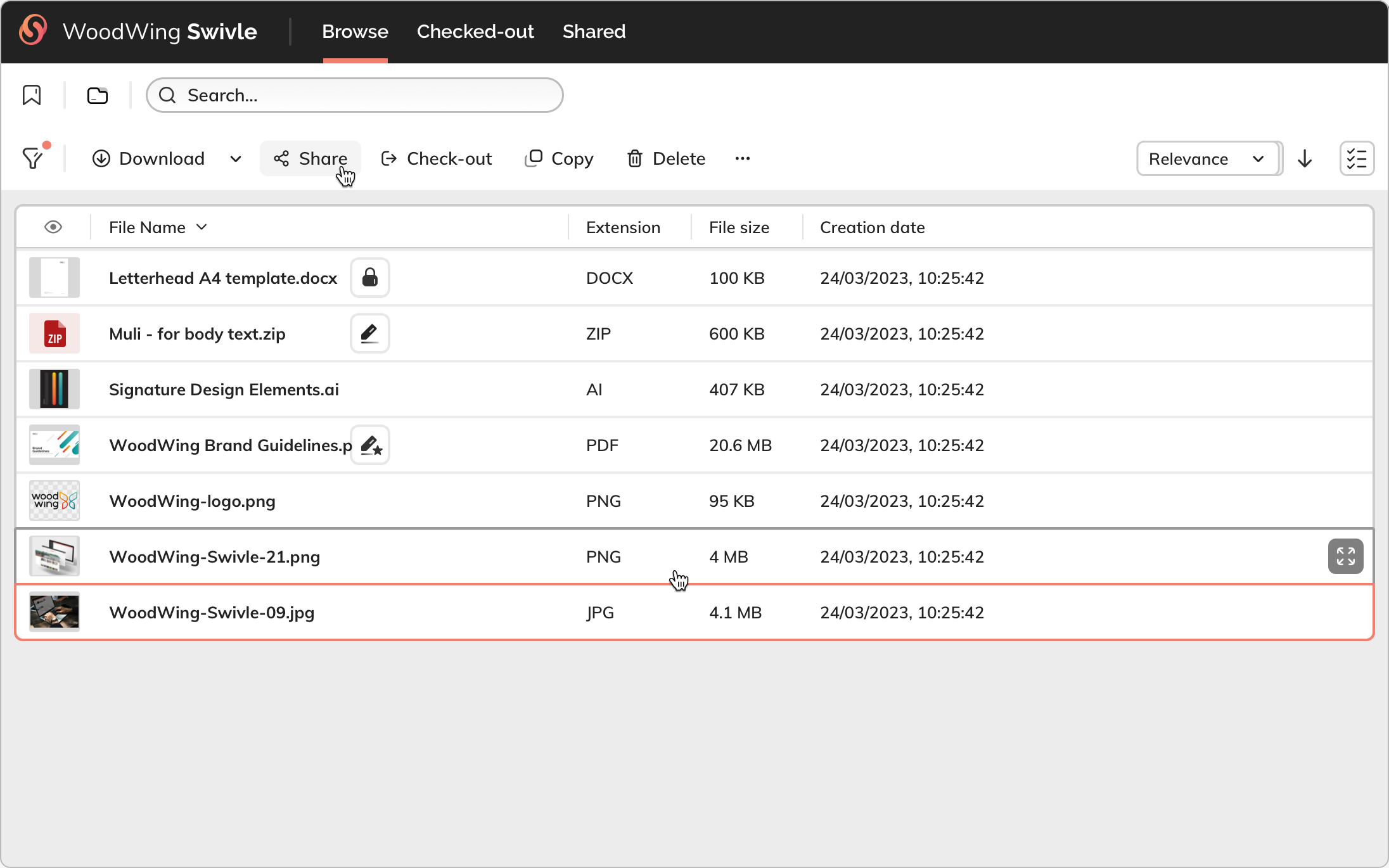The height and width of the screenshot is (868, 1389).
Task: Toggle the descending sort direction arrow
Action: [1305, 158]
